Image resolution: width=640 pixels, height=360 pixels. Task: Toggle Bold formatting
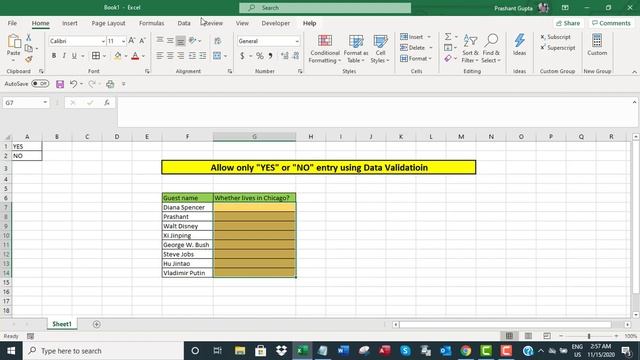tap(53, 56)
